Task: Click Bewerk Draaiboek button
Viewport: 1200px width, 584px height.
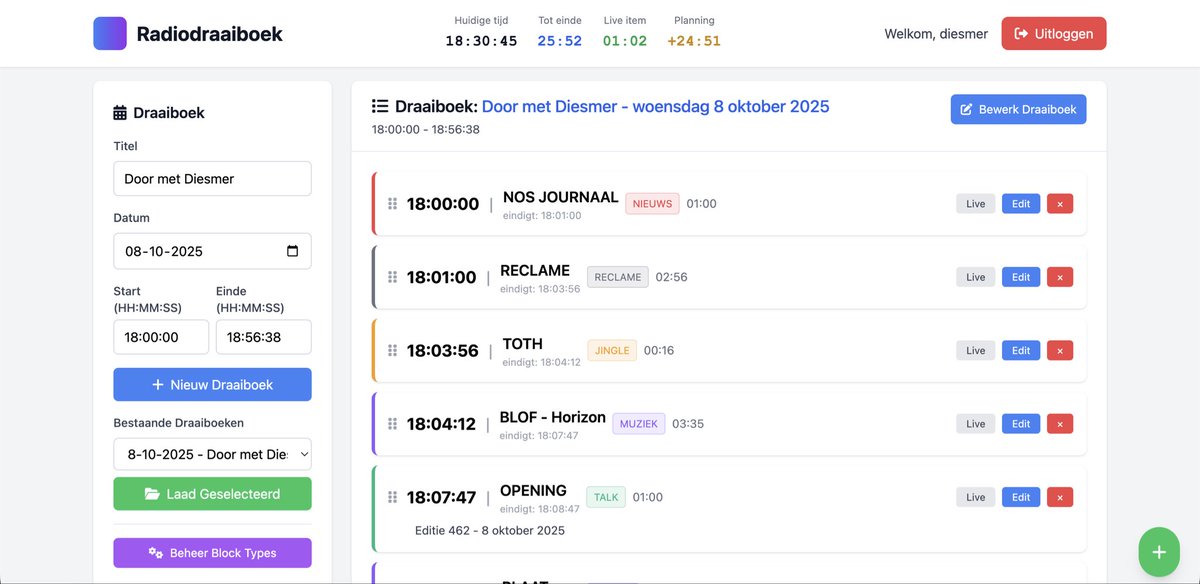Action: 1018,109
